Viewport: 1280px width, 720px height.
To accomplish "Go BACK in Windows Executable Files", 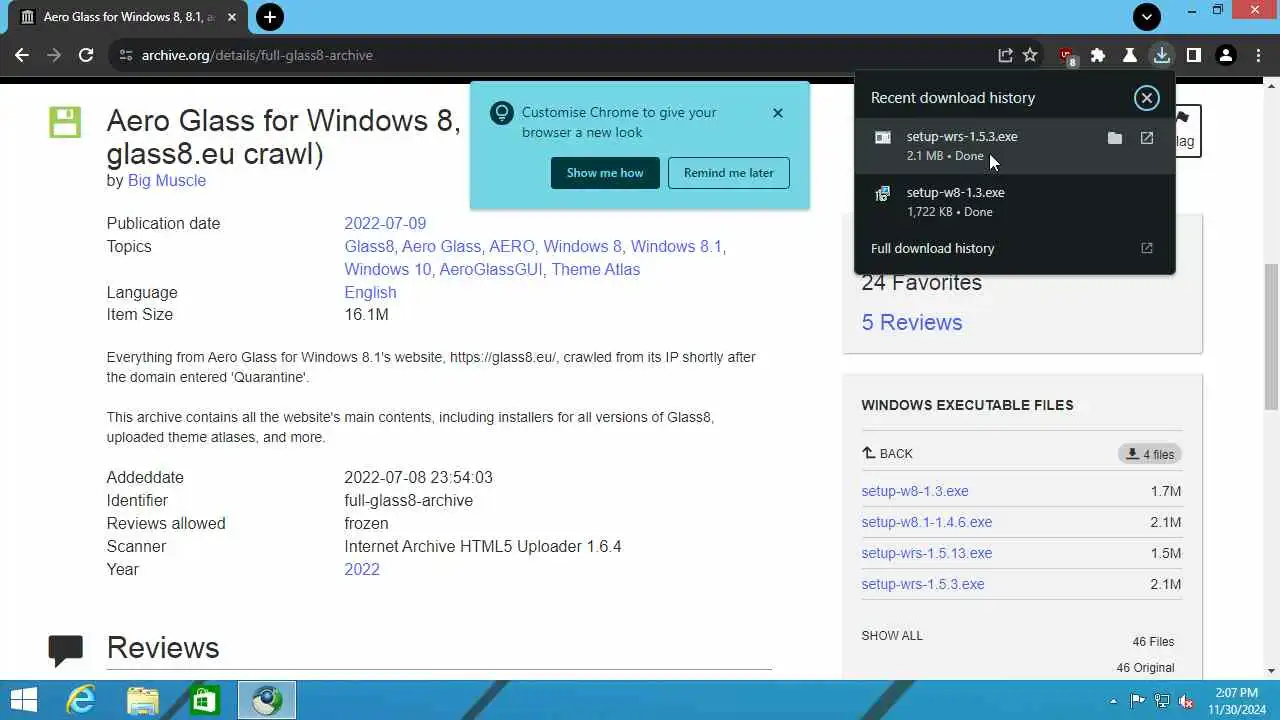I will point(887,453).
